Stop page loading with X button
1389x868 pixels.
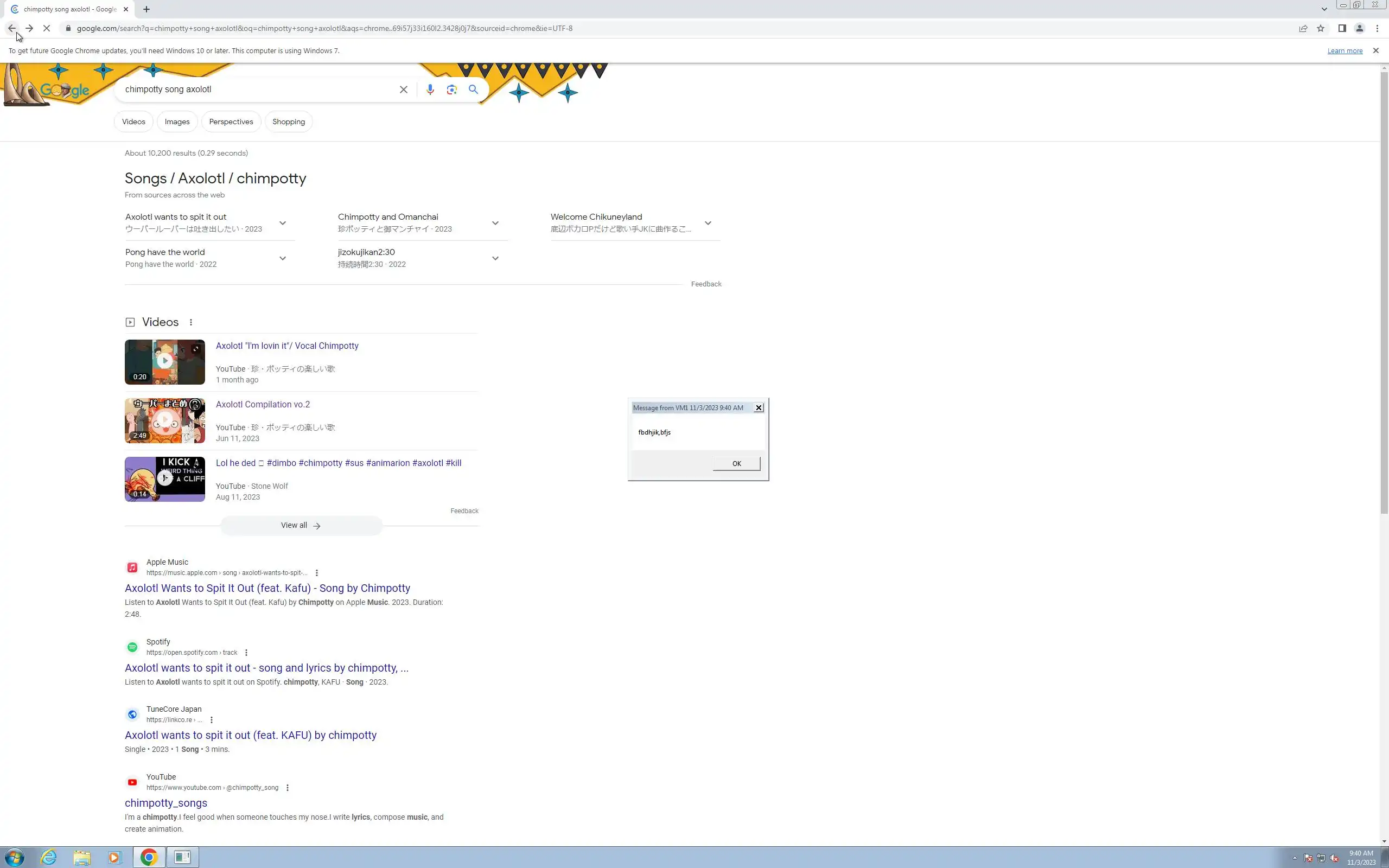[47, 28]
